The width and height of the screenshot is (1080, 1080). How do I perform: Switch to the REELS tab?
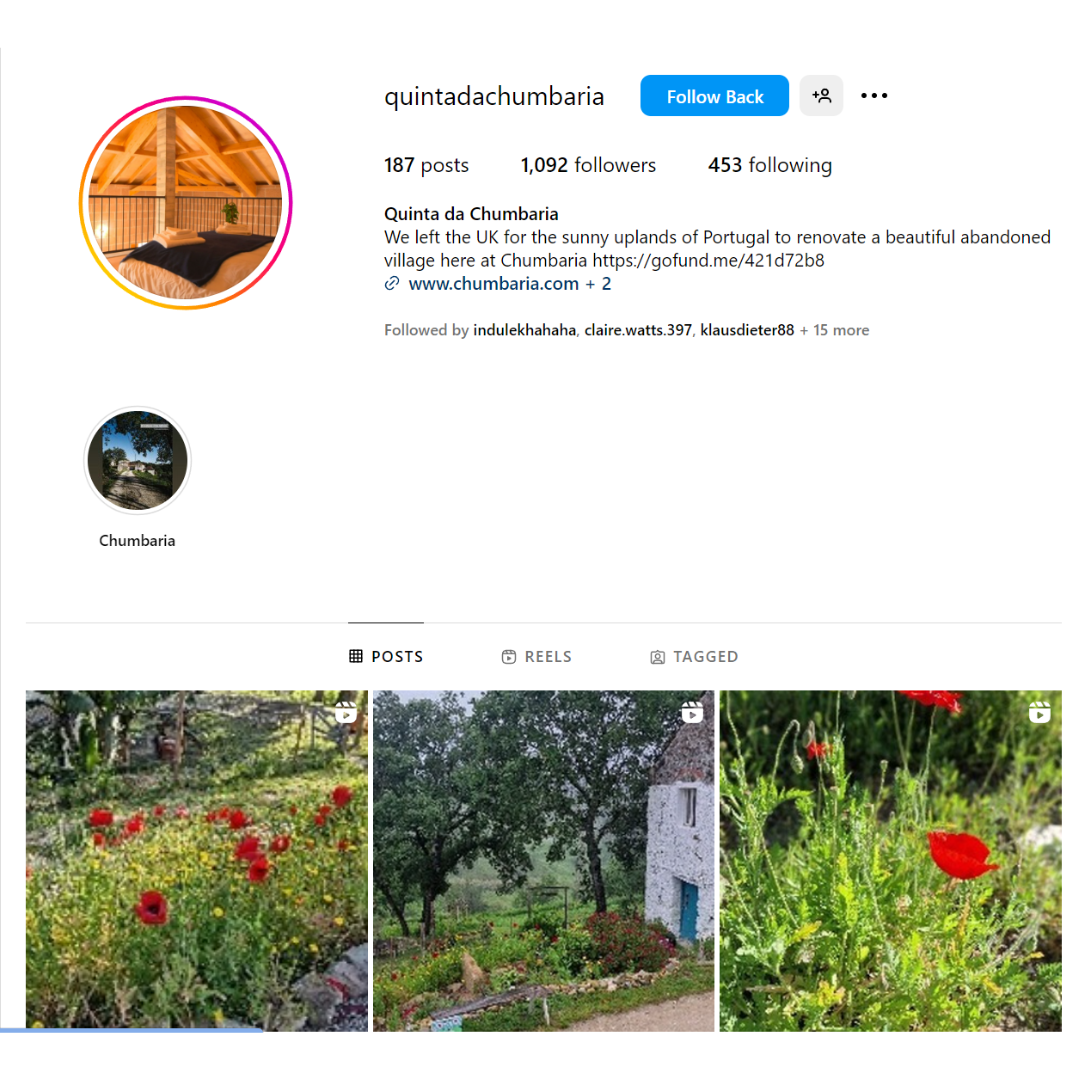[x=537, y=656]
